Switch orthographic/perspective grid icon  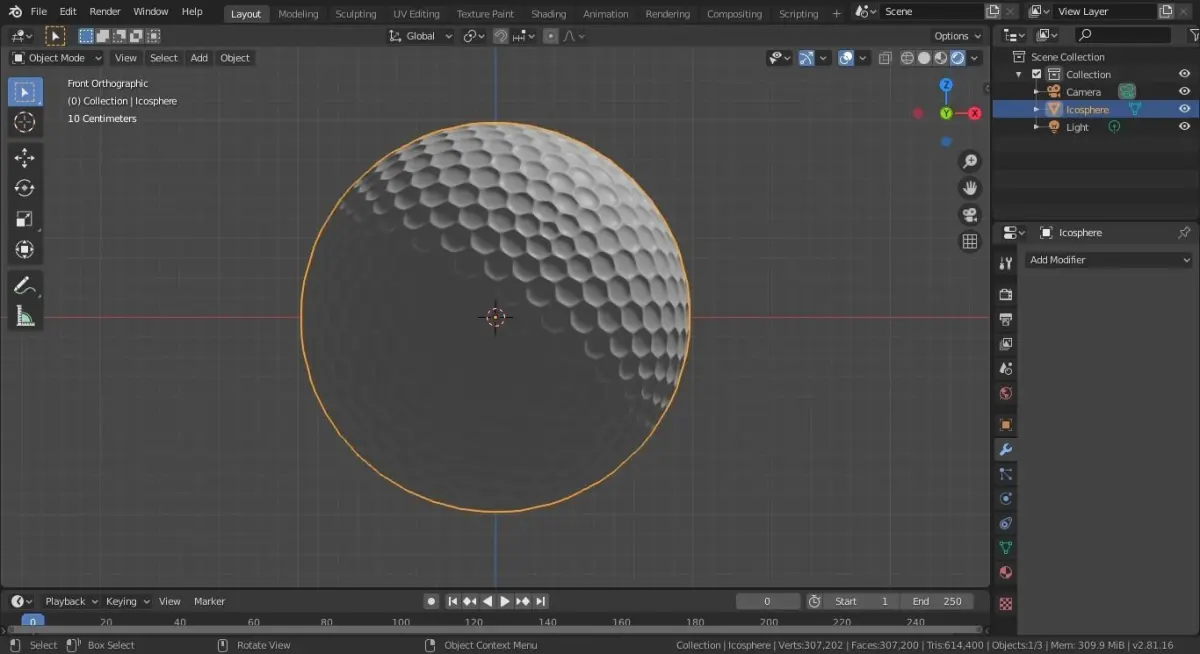pos(969,241)
